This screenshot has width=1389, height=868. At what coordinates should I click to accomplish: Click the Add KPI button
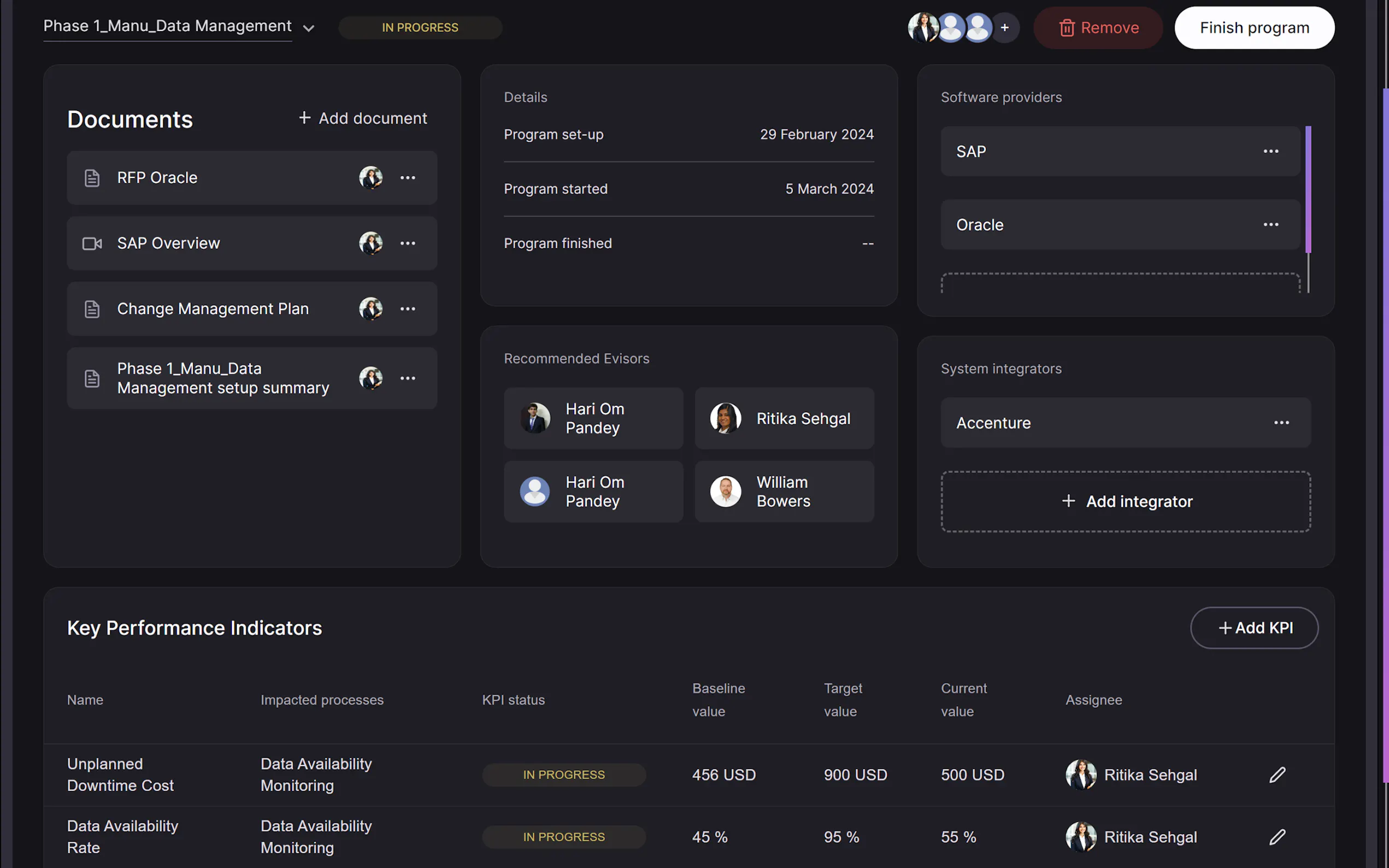[1254, 627]
